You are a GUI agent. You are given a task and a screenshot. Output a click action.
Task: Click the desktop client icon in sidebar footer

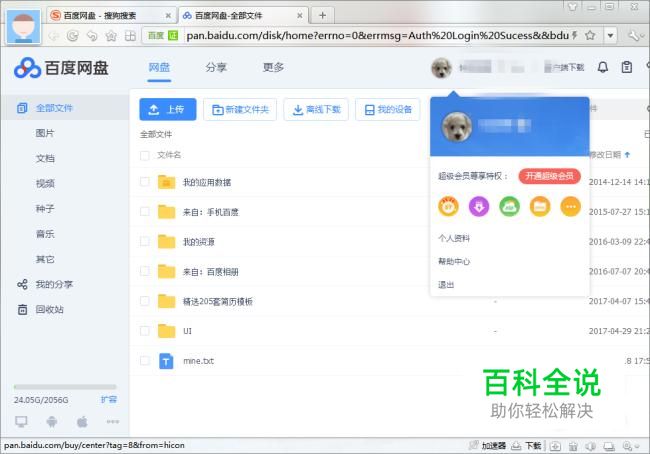[21, 422]
